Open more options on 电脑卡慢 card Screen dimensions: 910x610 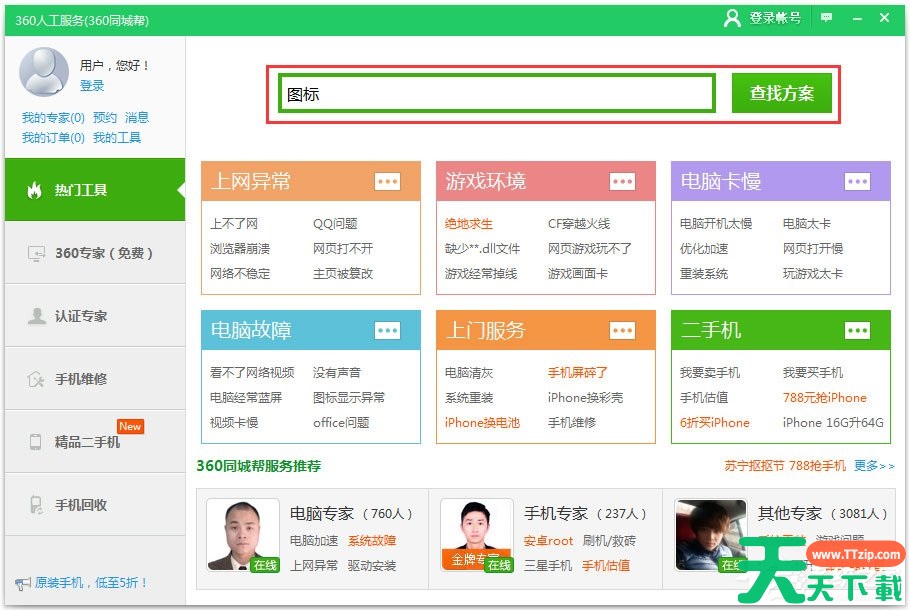coord(857,182)
